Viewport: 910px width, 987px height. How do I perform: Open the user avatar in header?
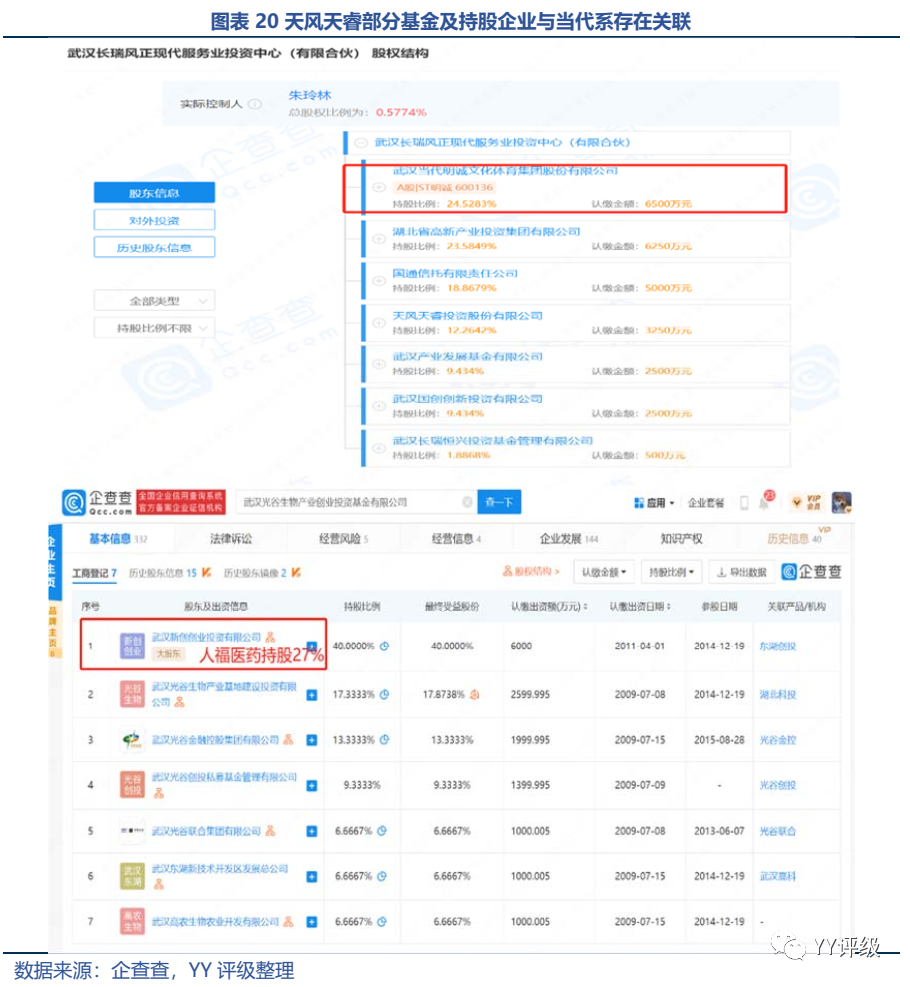pyautogui.click(x=841, y=502)
